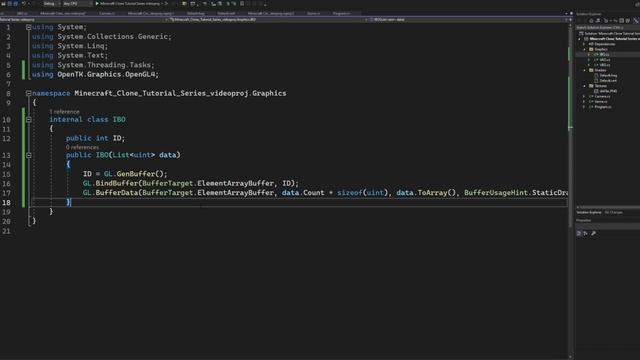
Task: Click 'data.ToArray()' call
Action: coord(426,193)
